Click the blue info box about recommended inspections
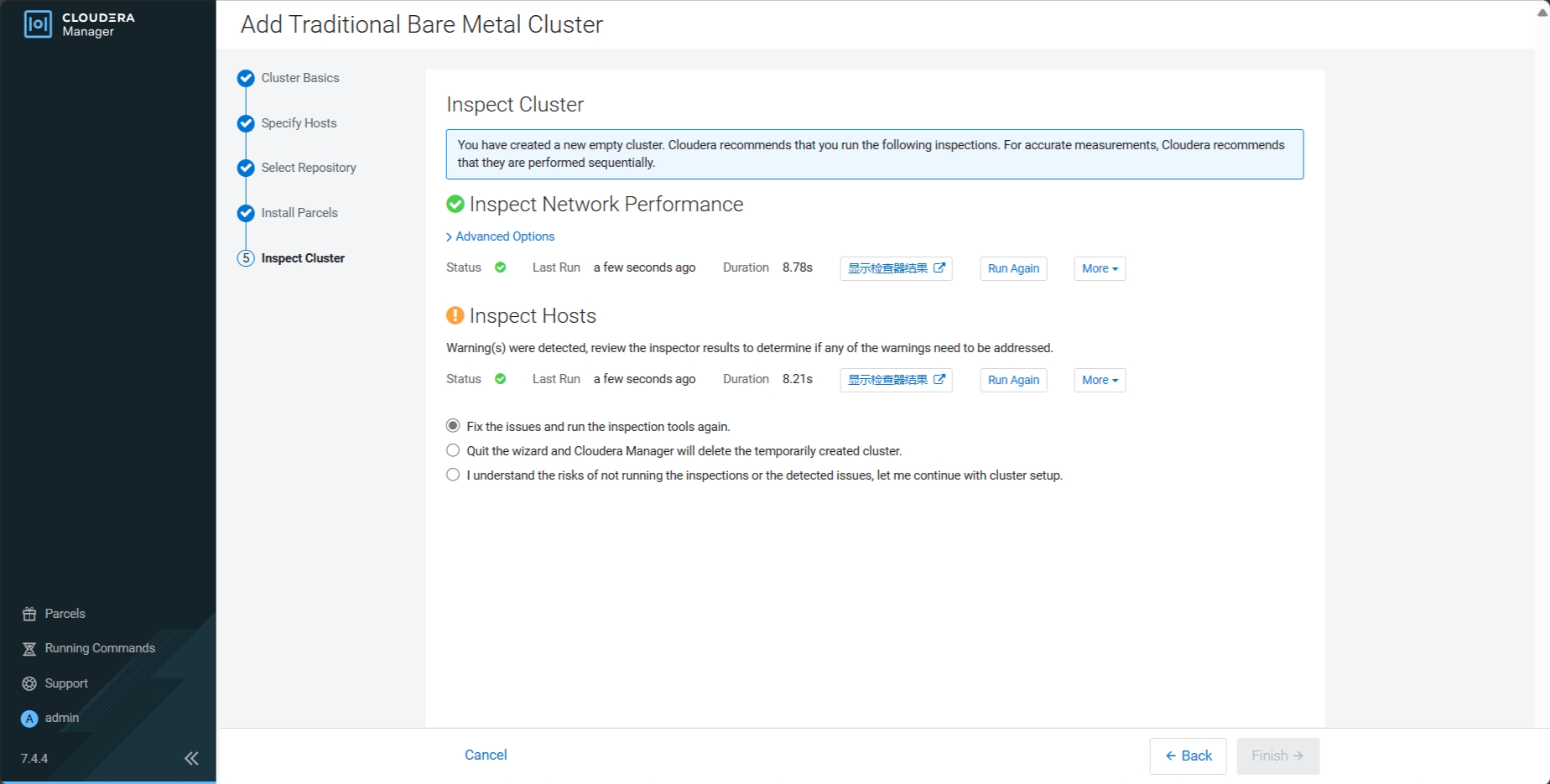 (875, 154)
